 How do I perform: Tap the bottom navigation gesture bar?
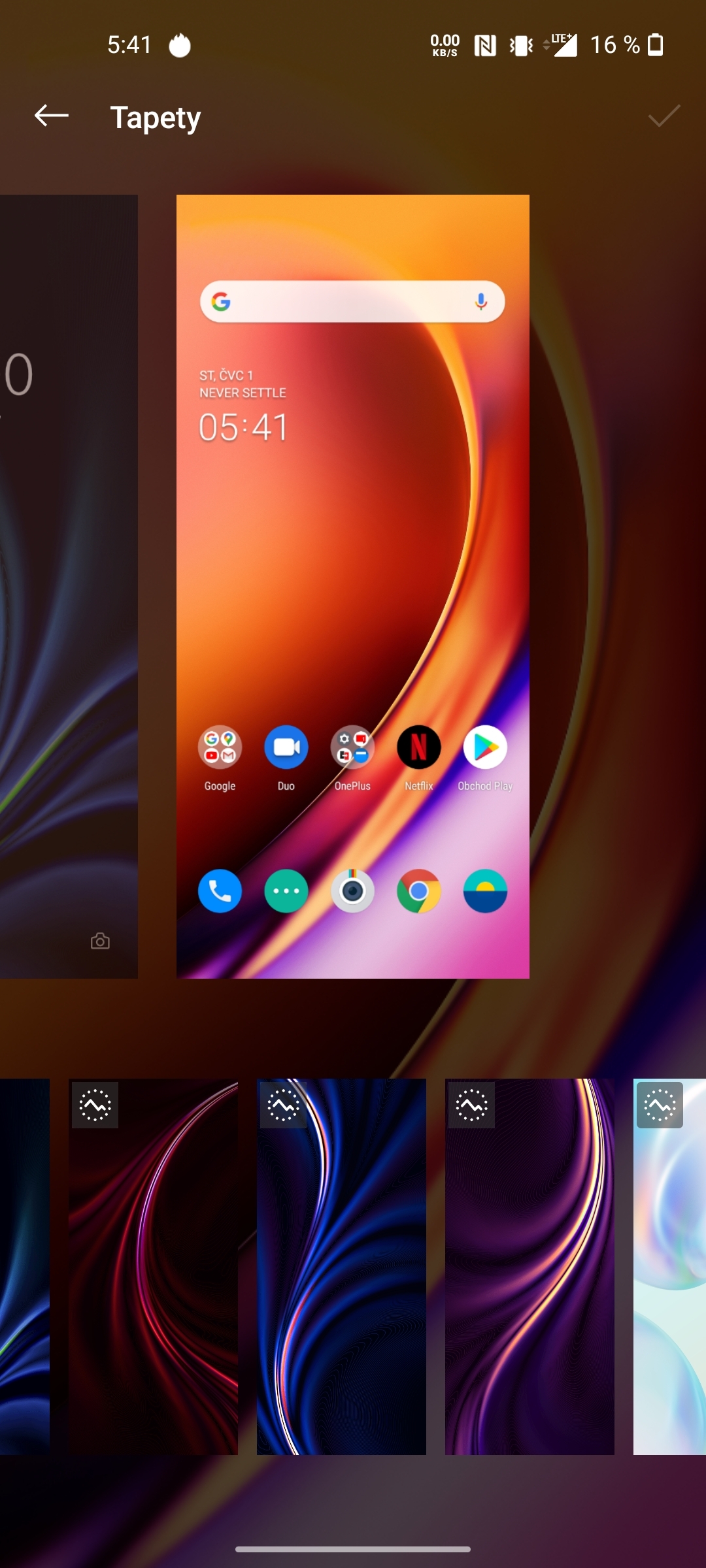coord(353,1549)
